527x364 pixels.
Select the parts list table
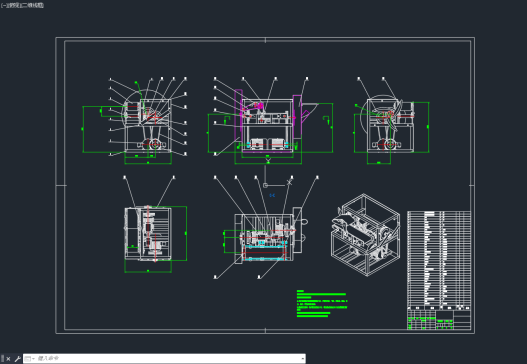439,260
